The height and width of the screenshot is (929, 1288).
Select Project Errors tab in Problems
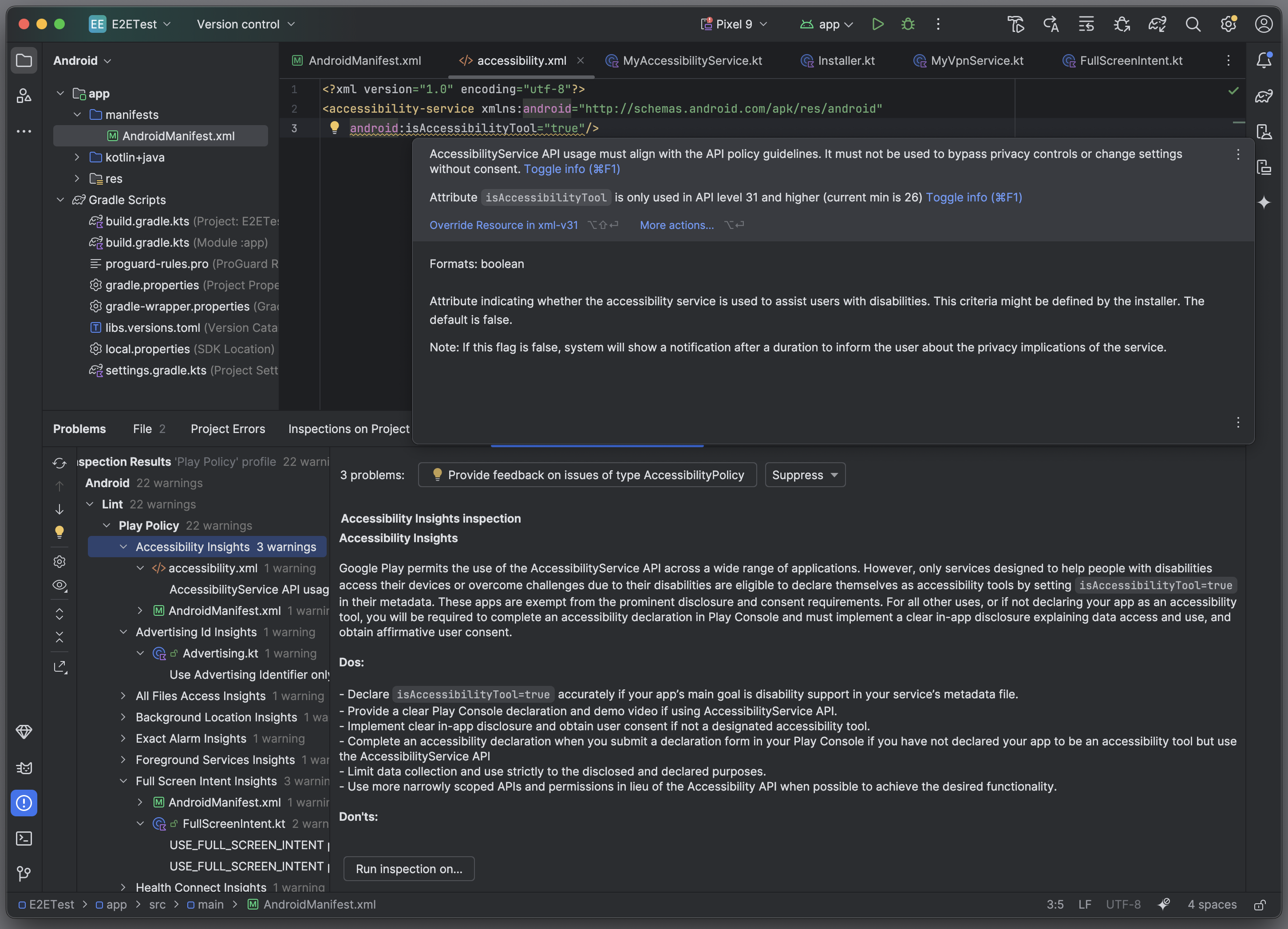pos(228,429)
